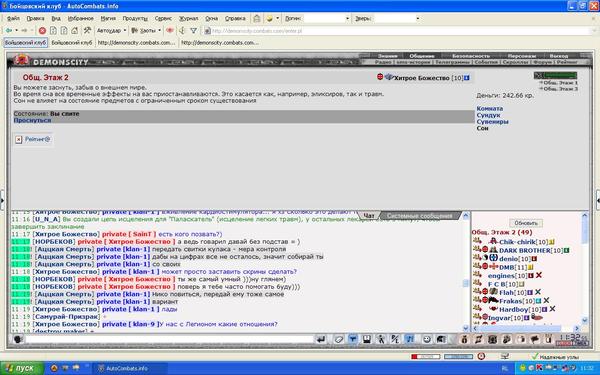Image resolution: width=600 pixels, height=375 pixels.
Task: Click the Обновить button
Action: (526, 223)
